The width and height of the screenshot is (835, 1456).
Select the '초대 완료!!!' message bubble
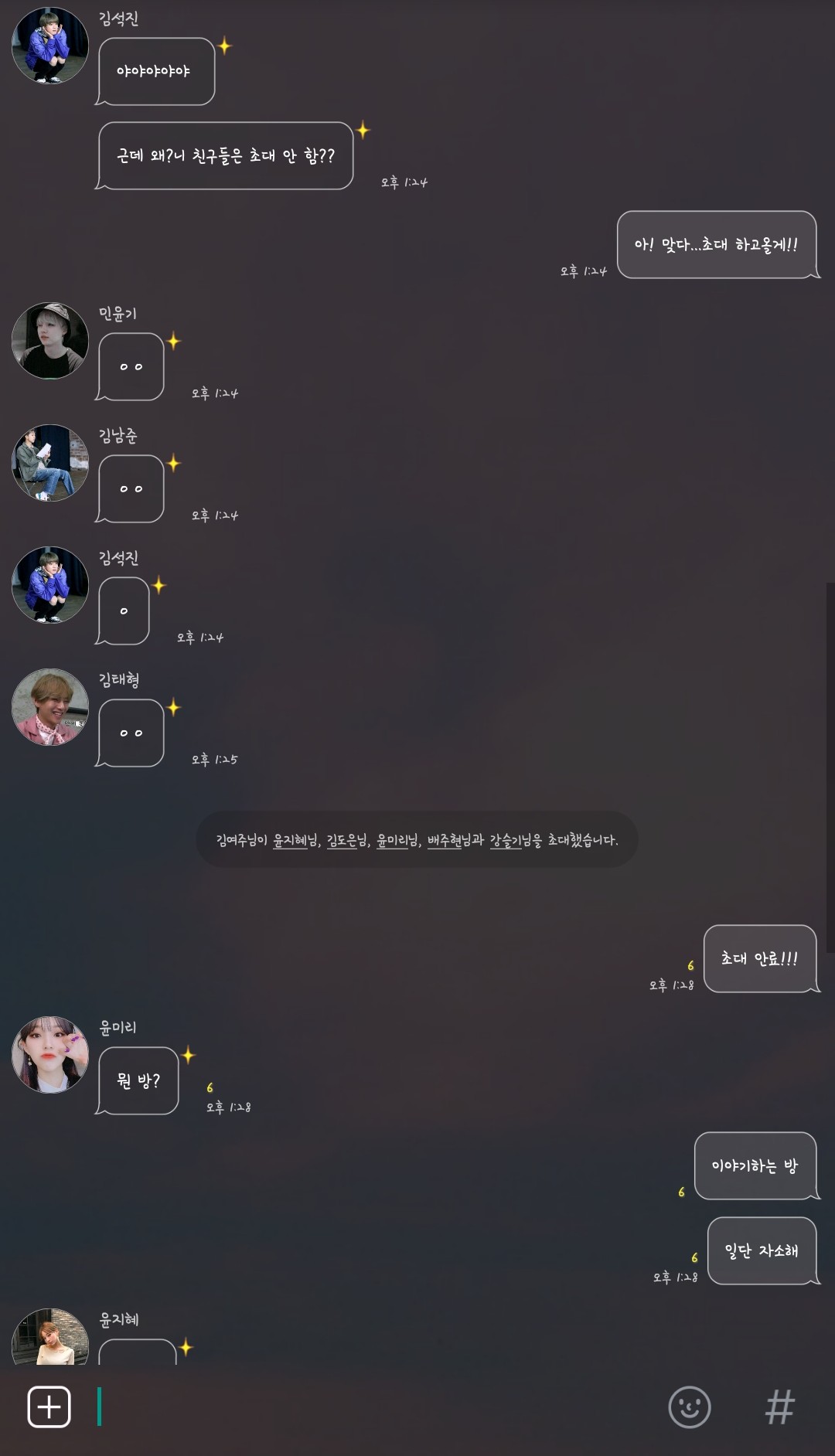click(761, 959)
